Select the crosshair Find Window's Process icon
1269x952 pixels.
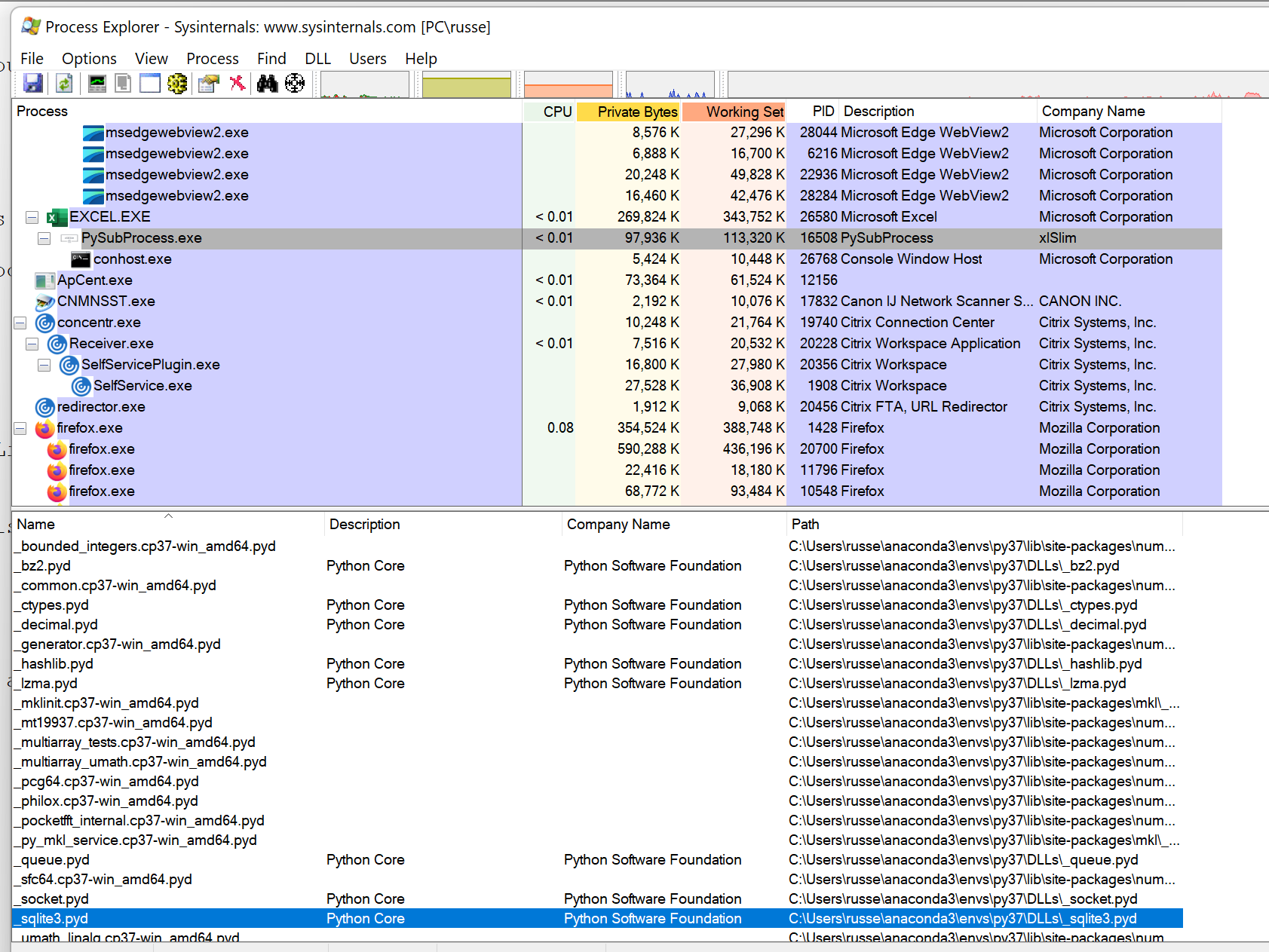[295, 83]
